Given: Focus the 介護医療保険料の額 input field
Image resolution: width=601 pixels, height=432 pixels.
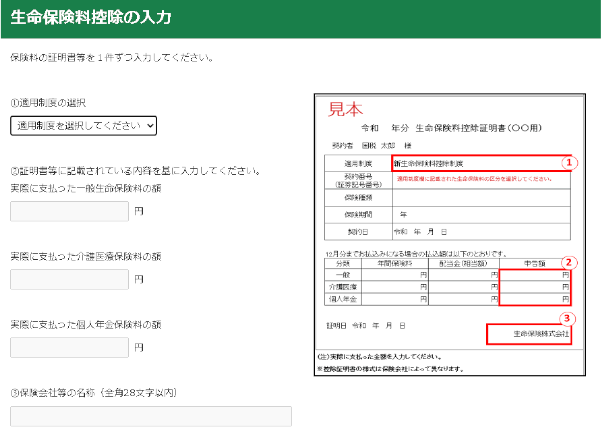Looking at the screenshot, I should click(x=69, y=279).
